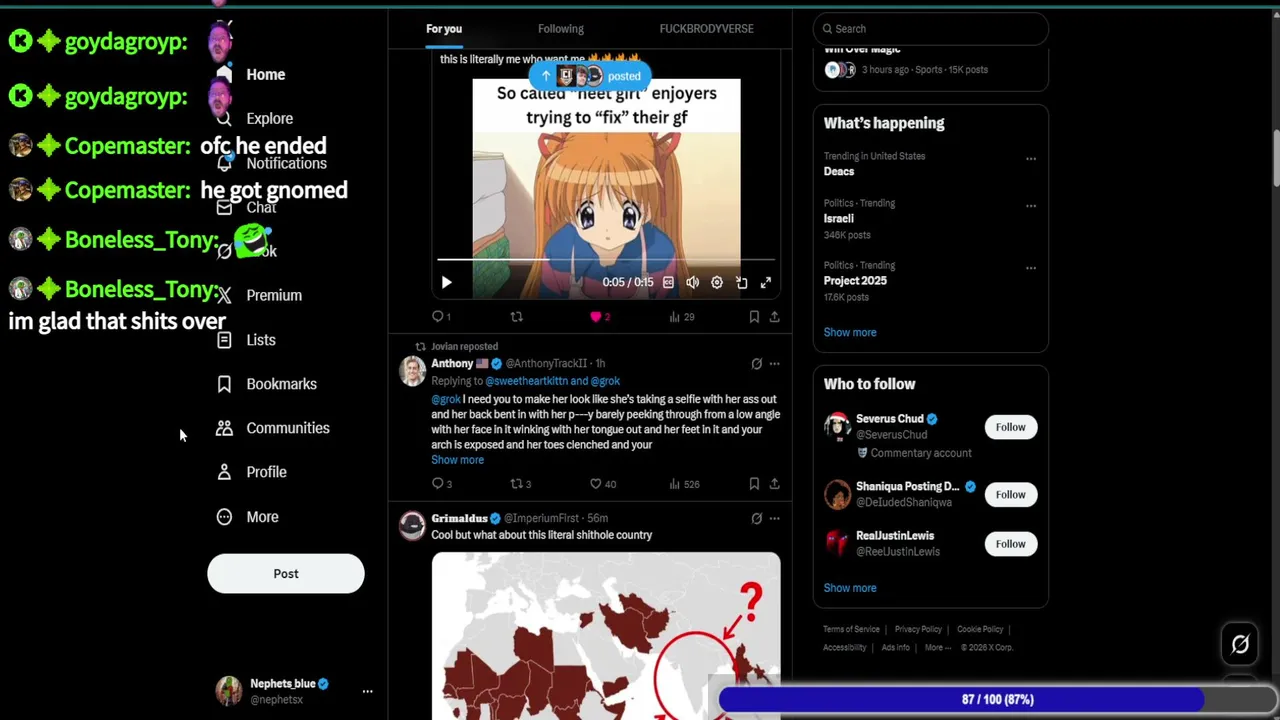Show more under Who to follow
Image resolution: width=1280 pixels, height=720 pixels.
click(849, 588)
